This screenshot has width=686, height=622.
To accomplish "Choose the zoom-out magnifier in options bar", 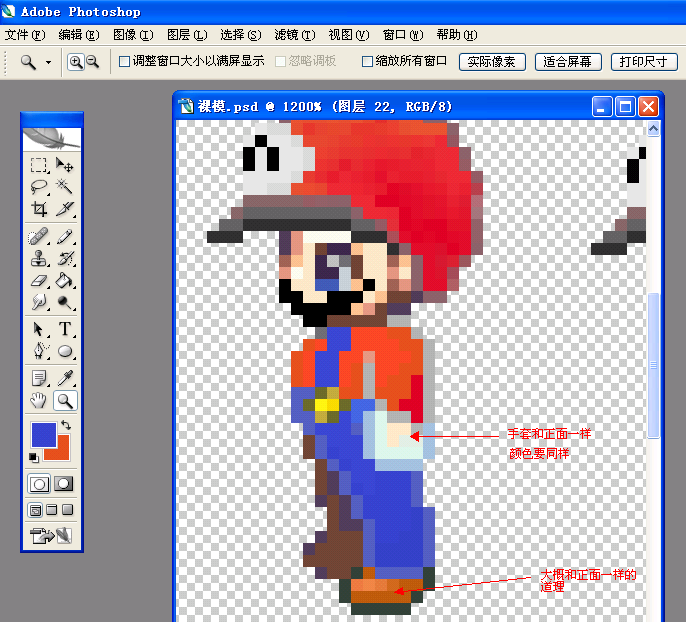I will tap(92, 62).
